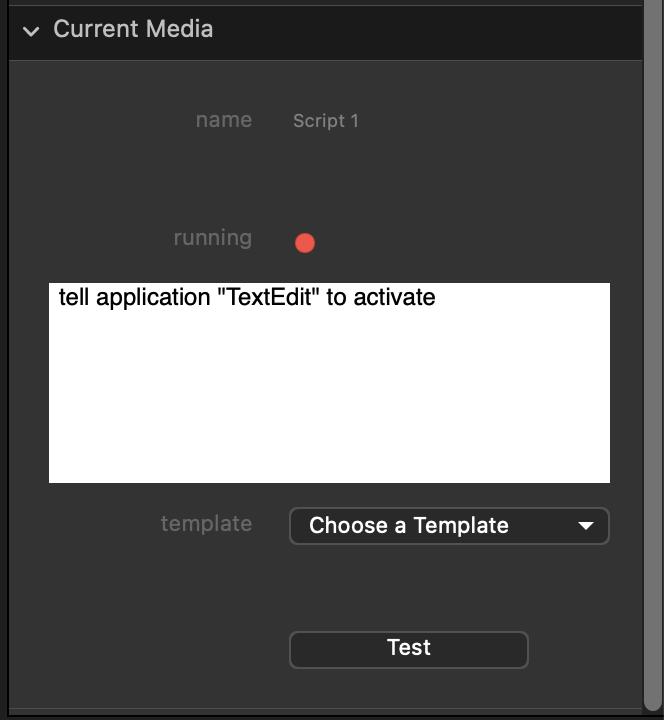Click the "name" field label
Viewport: 664px width, 720px height.
click(x=224, y=120)
